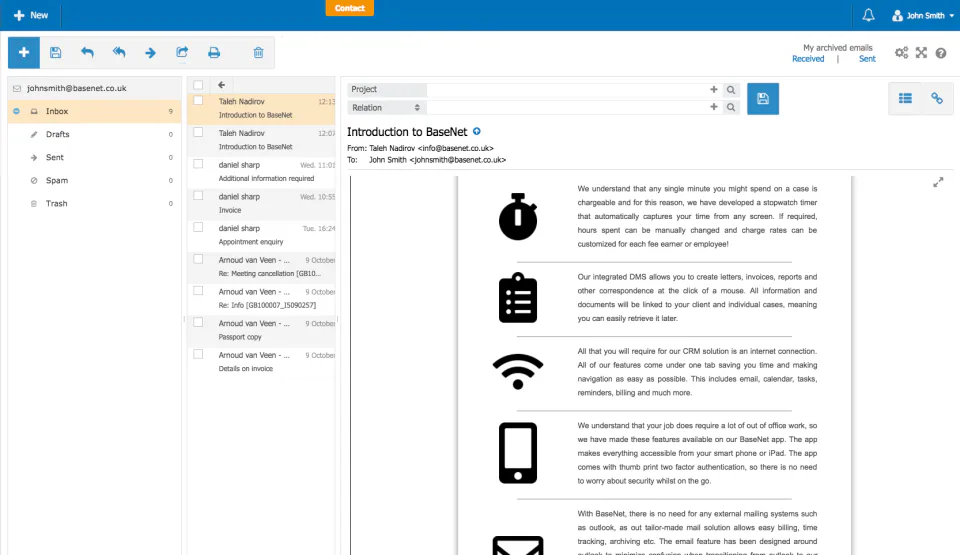Add a project with the plus icon

point(713,89)
